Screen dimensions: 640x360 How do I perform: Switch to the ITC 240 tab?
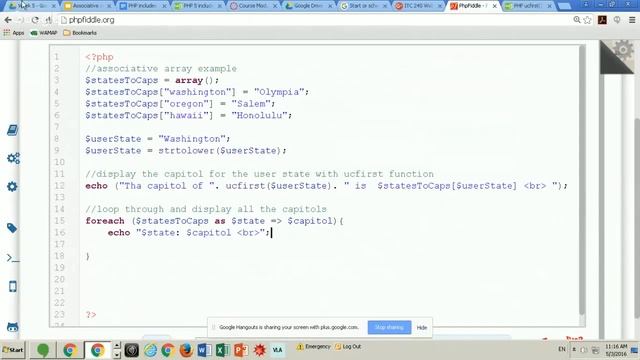418,6
